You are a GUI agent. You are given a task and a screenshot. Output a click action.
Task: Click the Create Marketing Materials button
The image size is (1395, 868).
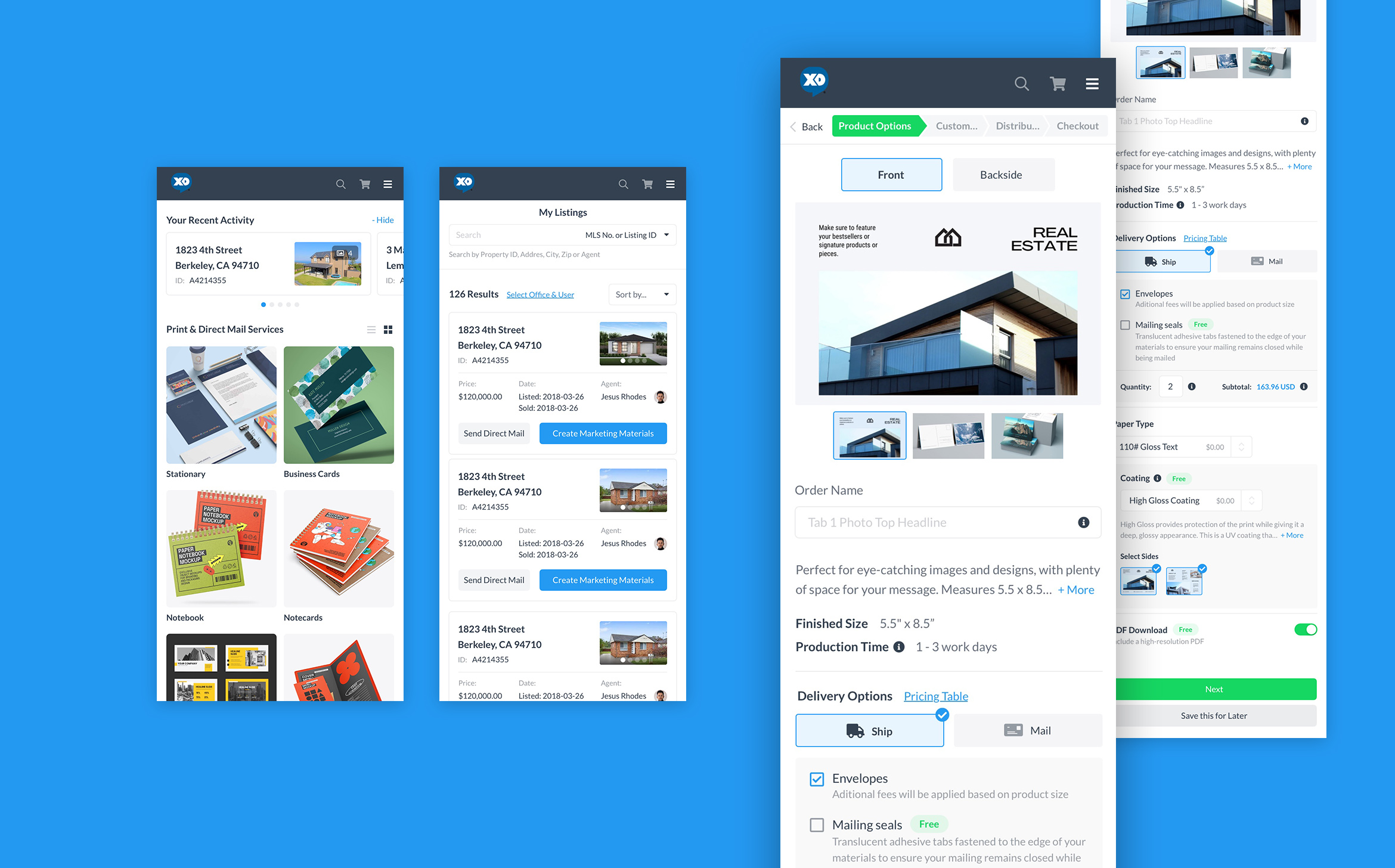pos(602,432)
